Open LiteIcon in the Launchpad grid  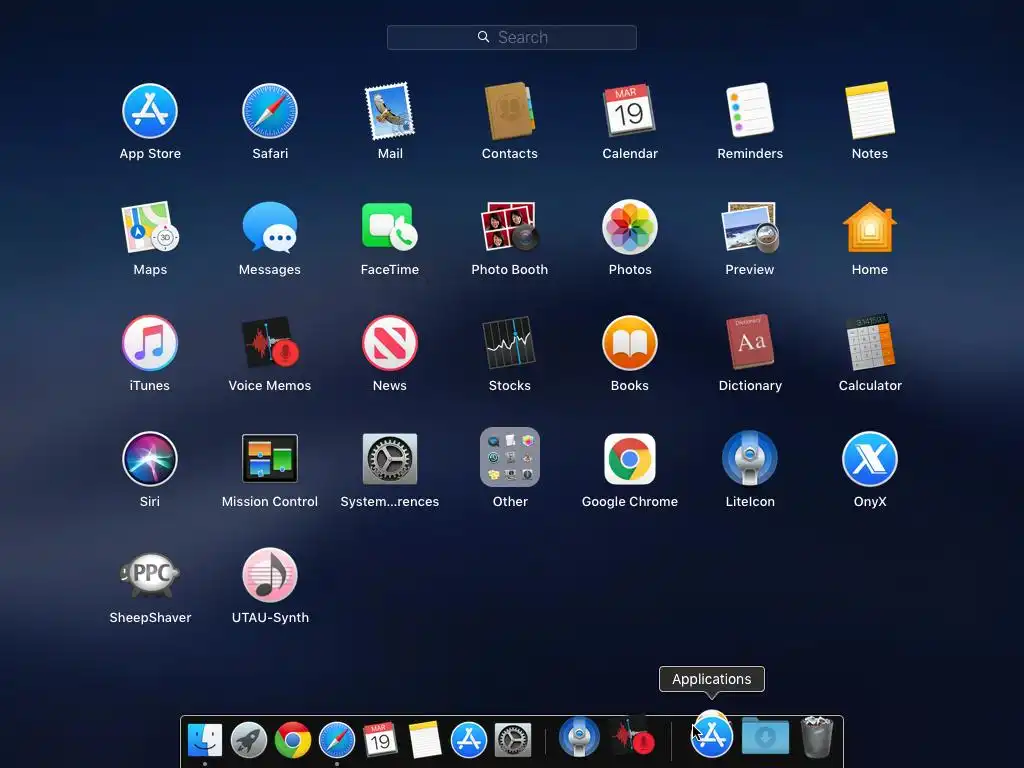[750, 458]
